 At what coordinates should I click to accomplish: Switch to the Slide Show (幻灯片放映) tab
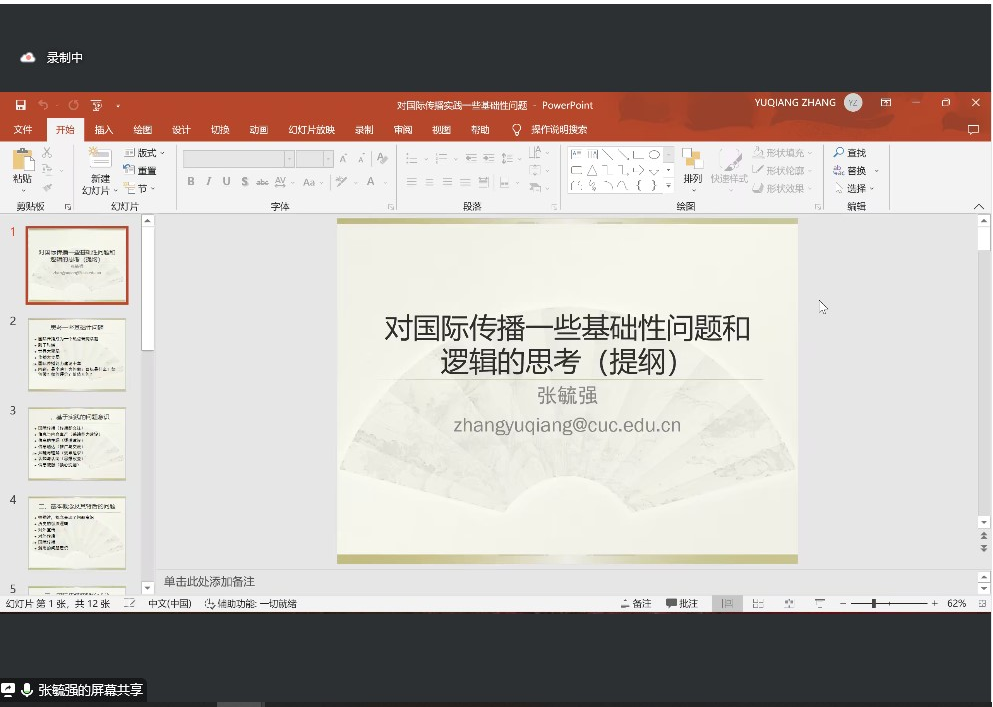pos(311,130)
